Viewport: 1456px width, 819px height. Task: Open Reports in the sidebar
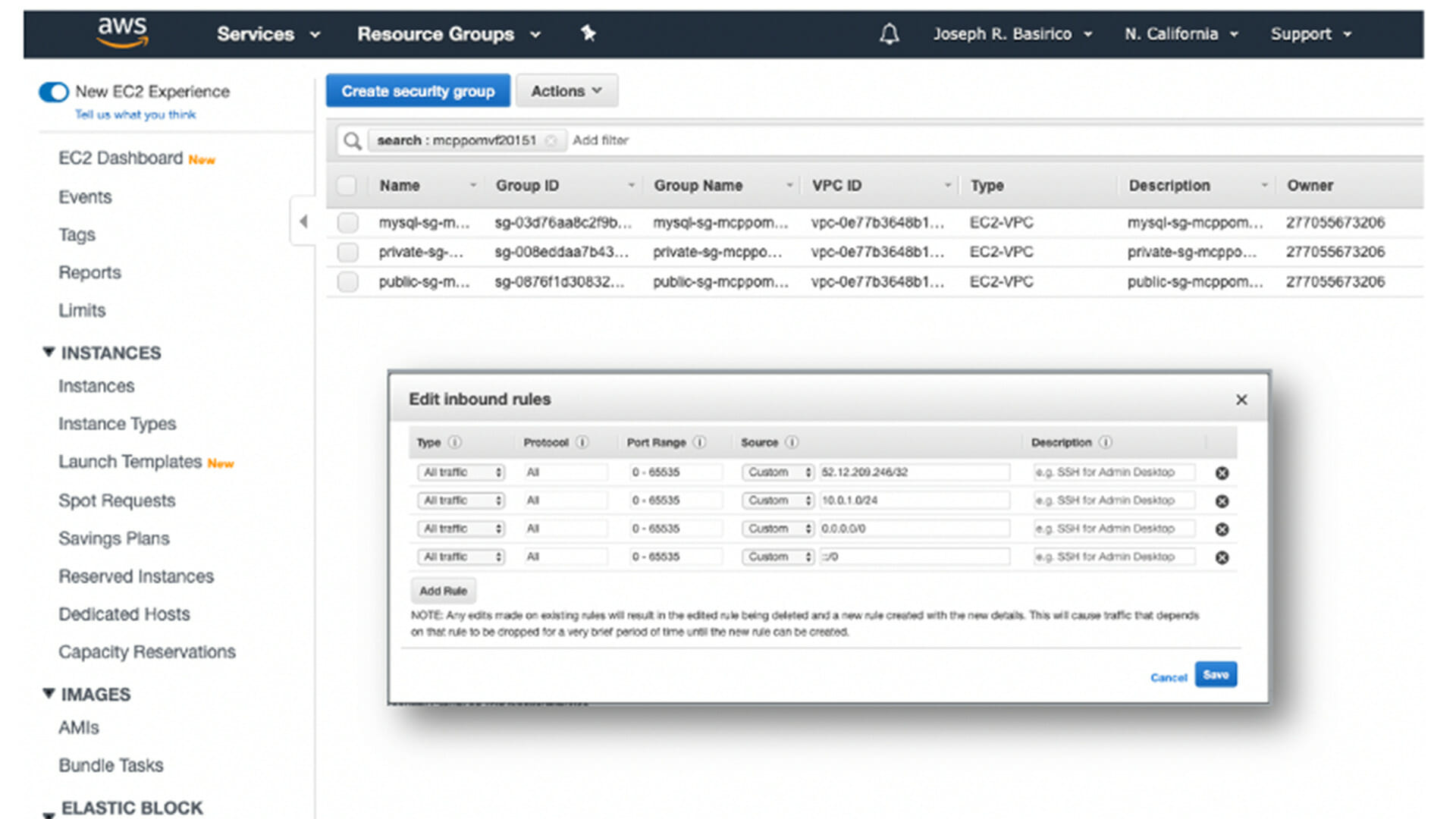click(89, 273)
